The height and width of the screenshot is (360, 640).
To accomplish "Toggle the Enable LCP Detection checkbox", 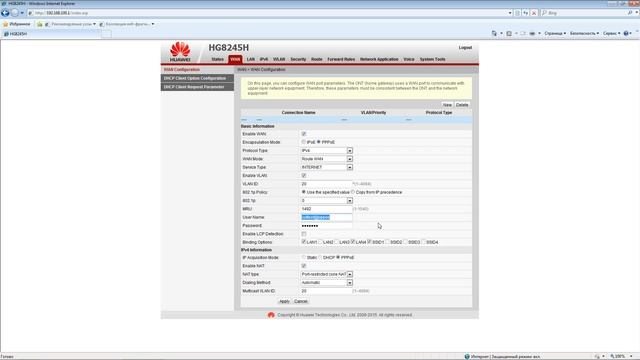I will coord(304,234).
